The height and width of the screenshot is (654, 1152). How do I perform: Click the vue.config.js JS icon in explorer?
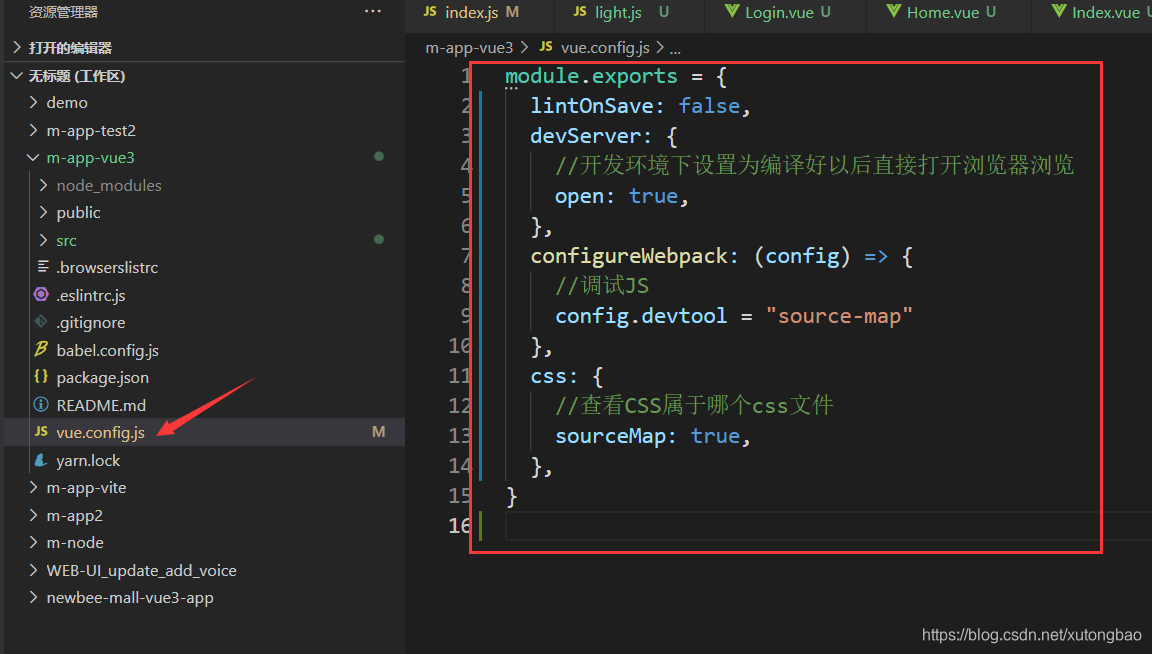[41, 432]
